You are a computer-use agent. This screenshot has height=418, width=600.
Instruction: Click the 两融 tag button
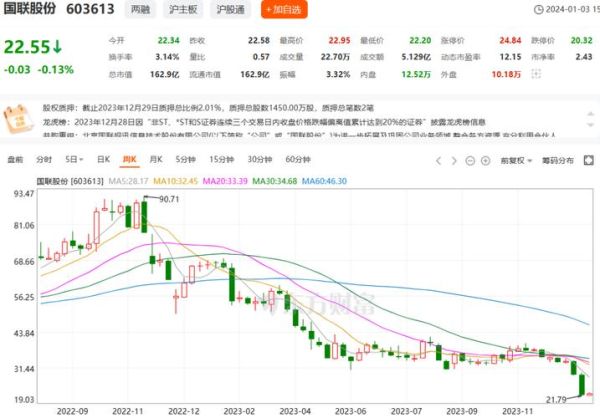point(140,9)
